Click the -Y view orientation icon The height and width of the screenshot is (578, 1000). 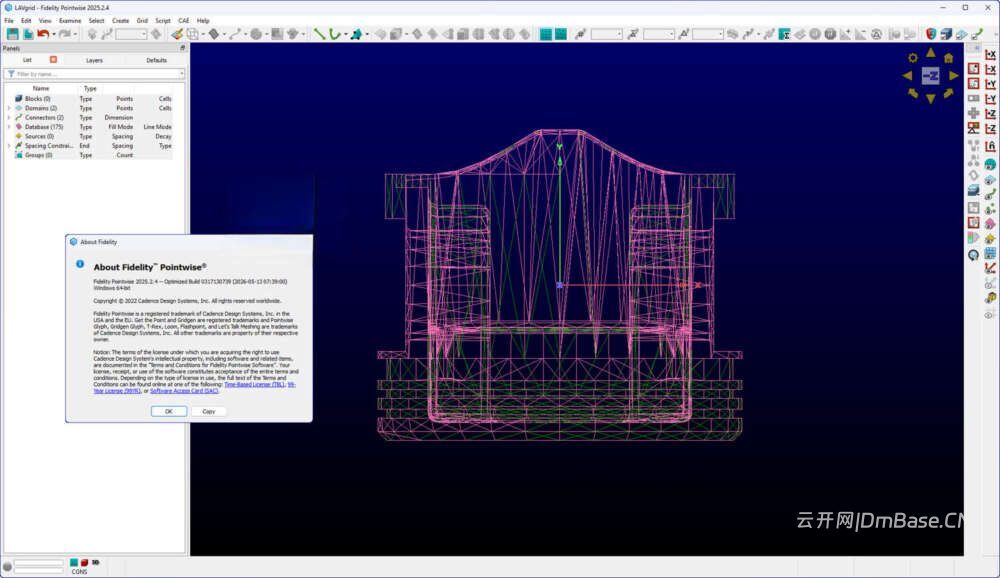coord(990,99)
